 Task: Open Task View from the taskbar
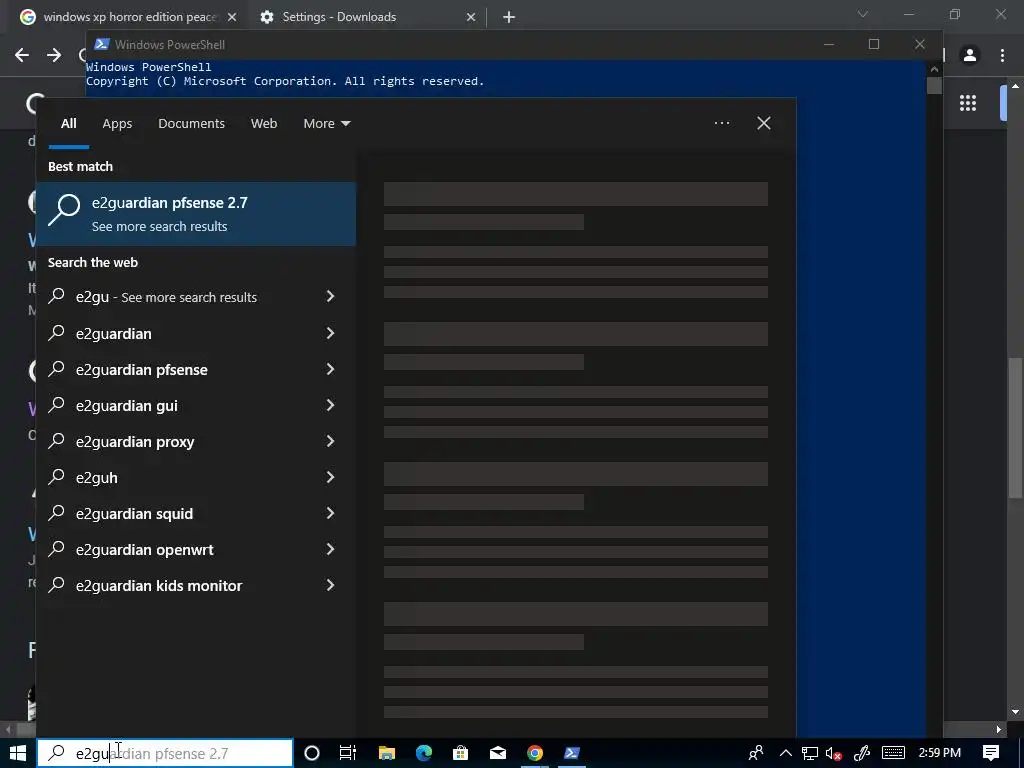[348, 753]
